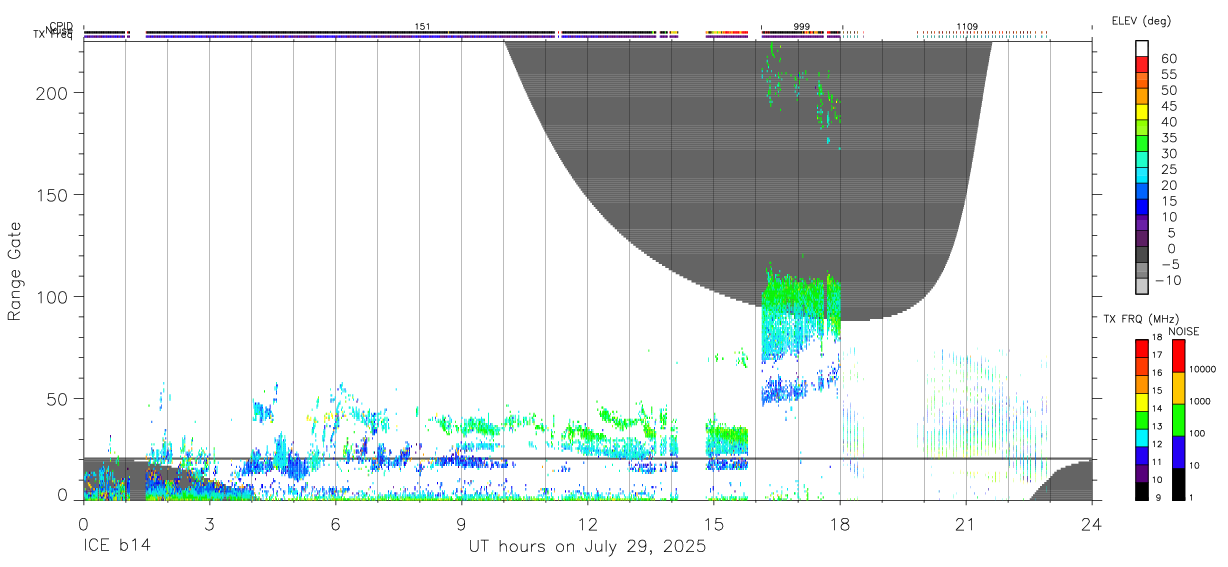Click the '151' CPID label above the plot

pyautogui.click(x=422, y=27)
